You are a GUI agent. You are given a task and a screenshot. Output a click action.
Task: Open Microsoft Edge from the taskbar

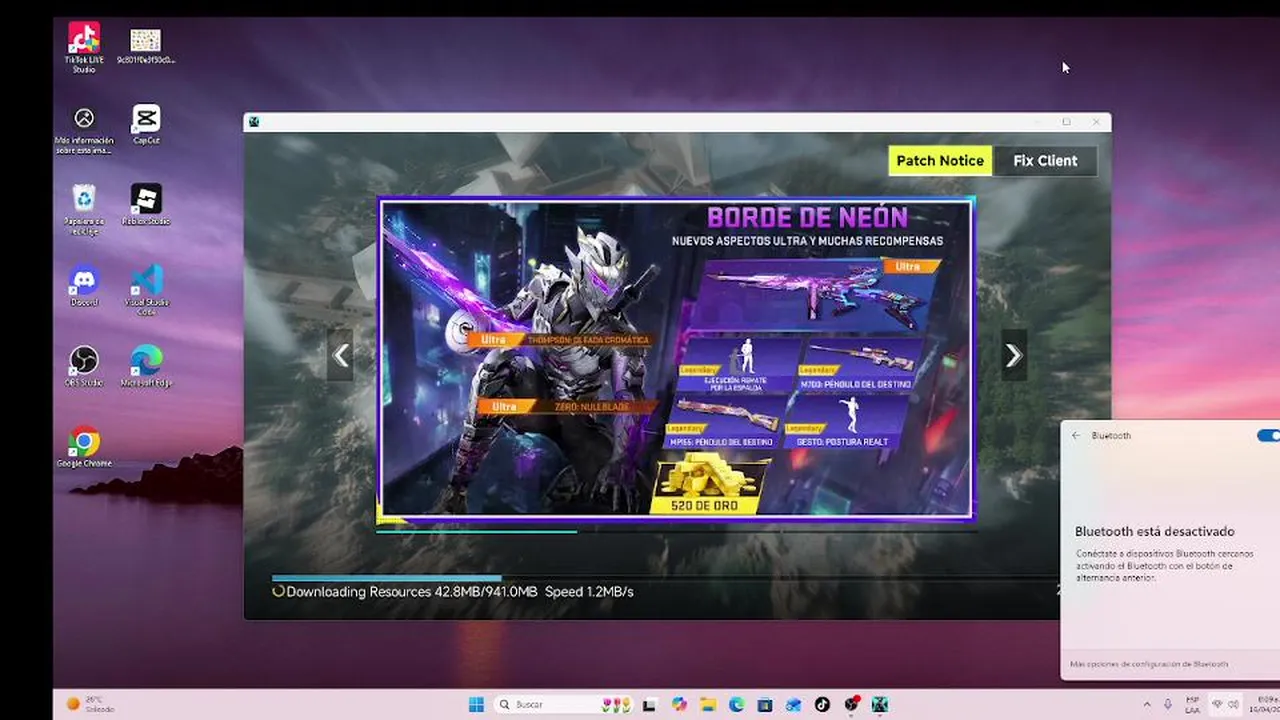737,704
